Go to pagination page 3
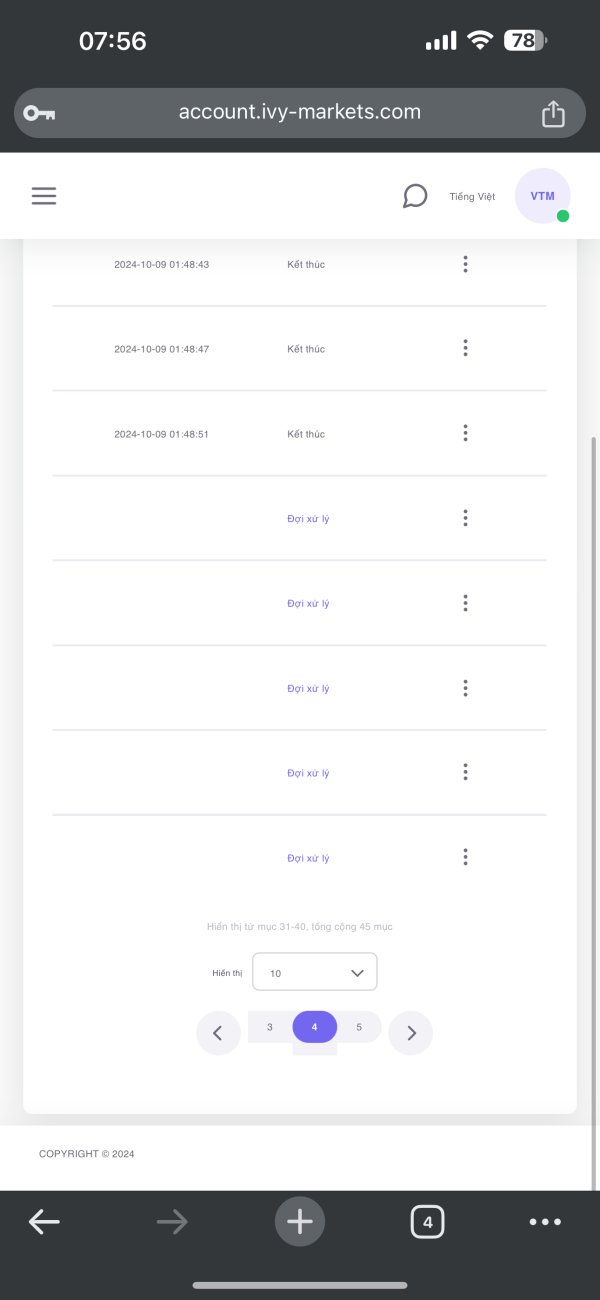Screen dimensions: 600x1300 (x=270, y=1027)
